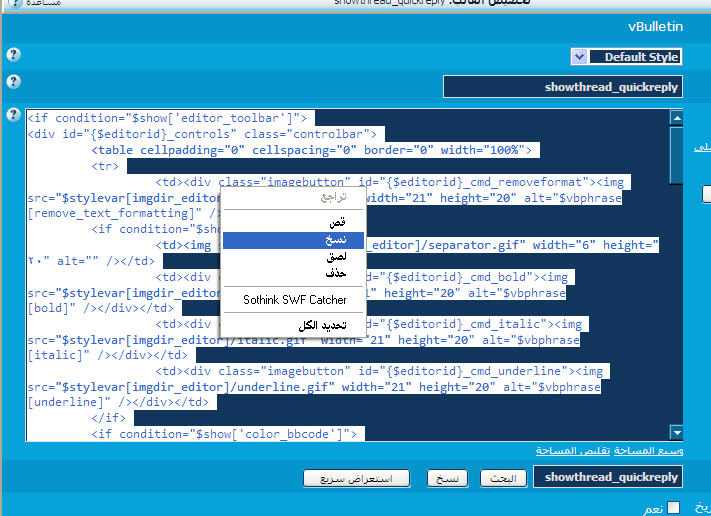The image size is (711, 516).
Task: Click the code editor's scroll-down arrow
Action: coord(676,433)
